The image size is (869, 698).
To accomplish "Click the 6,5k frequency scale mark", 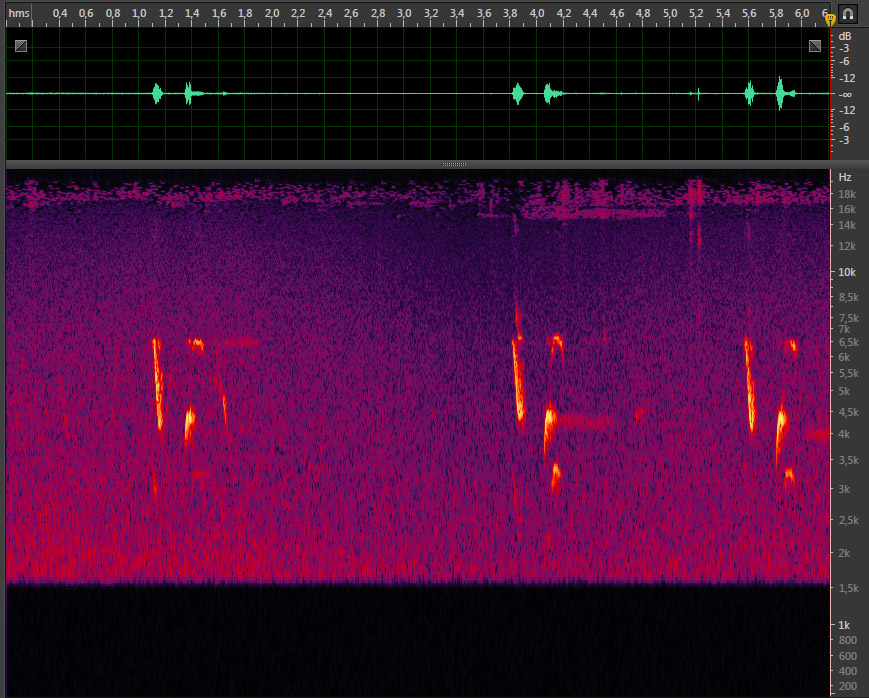I will tap(848, 343).
